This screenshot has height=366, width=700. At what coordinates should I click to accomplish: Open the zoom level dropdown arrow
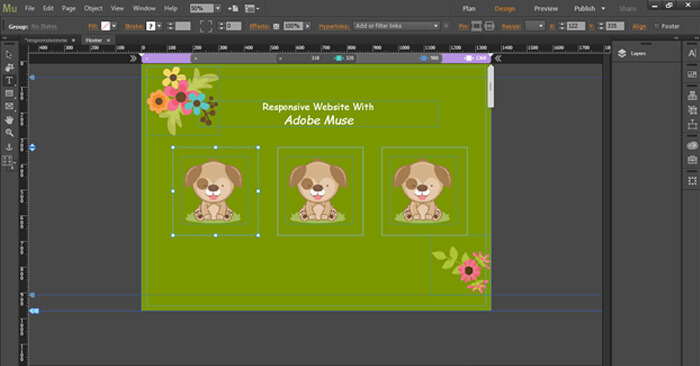tap(218, 8)
